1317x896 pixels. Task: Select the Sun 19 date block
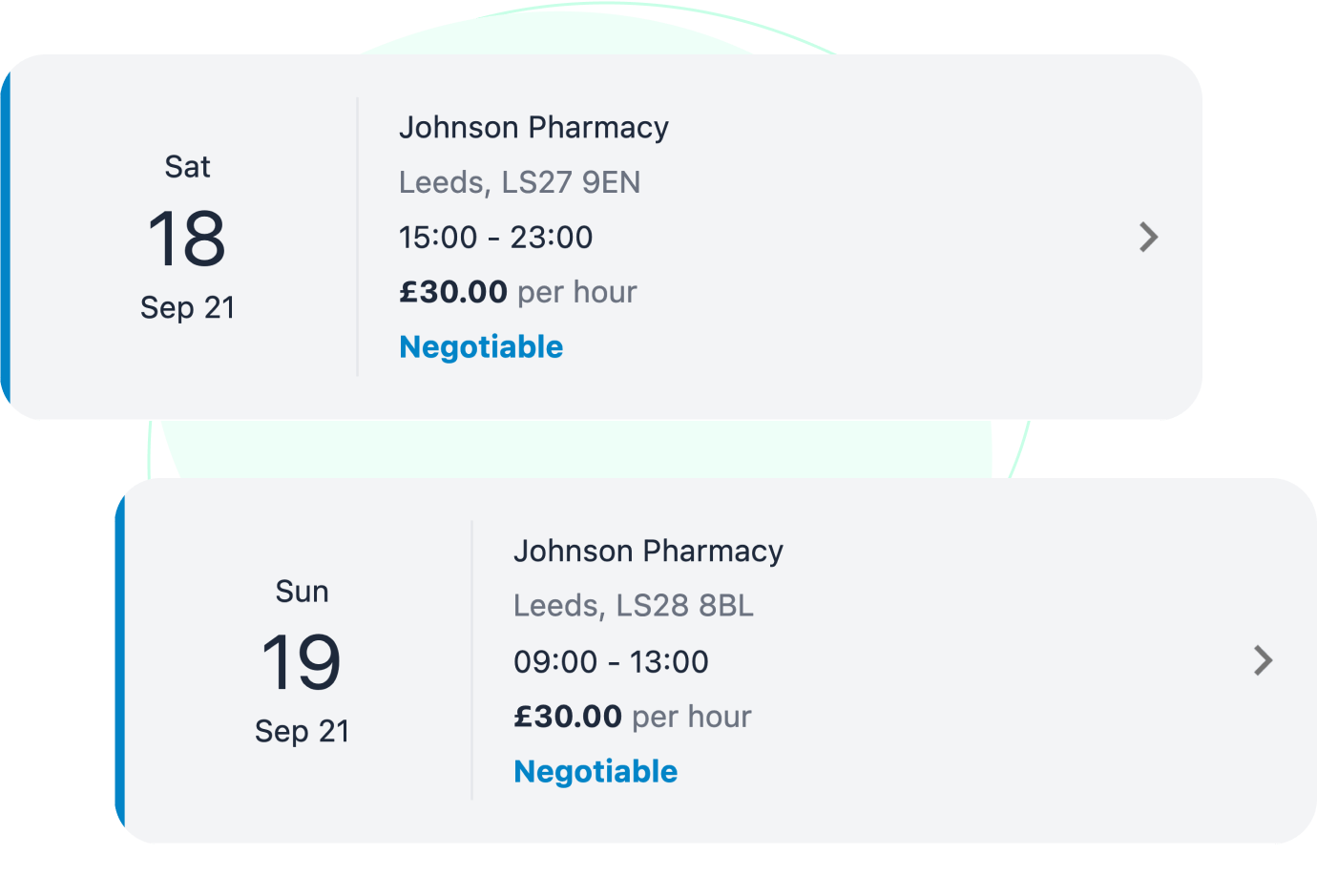[x=302, y=660]
